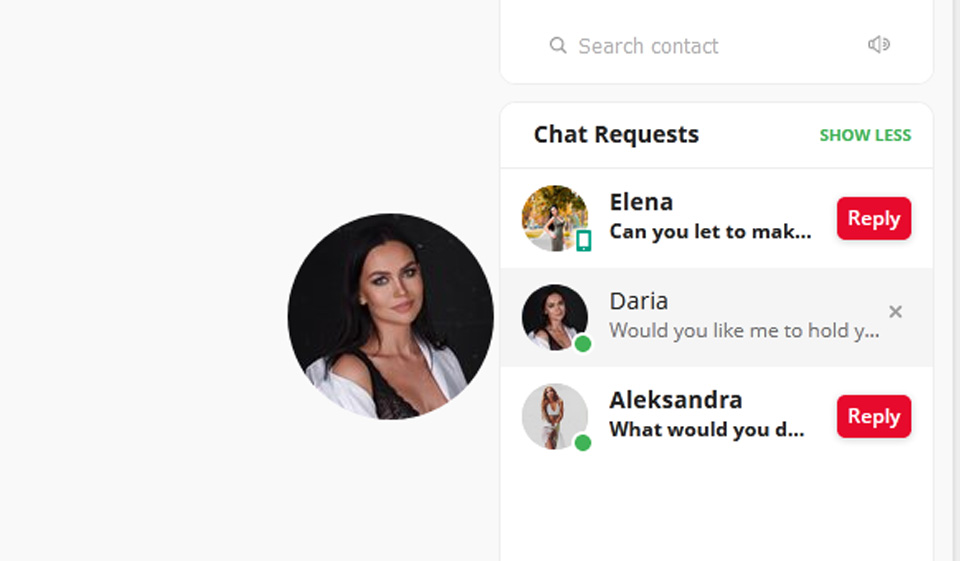Open Aleksandra's message preview "What would you d..."

coord(706,430)
